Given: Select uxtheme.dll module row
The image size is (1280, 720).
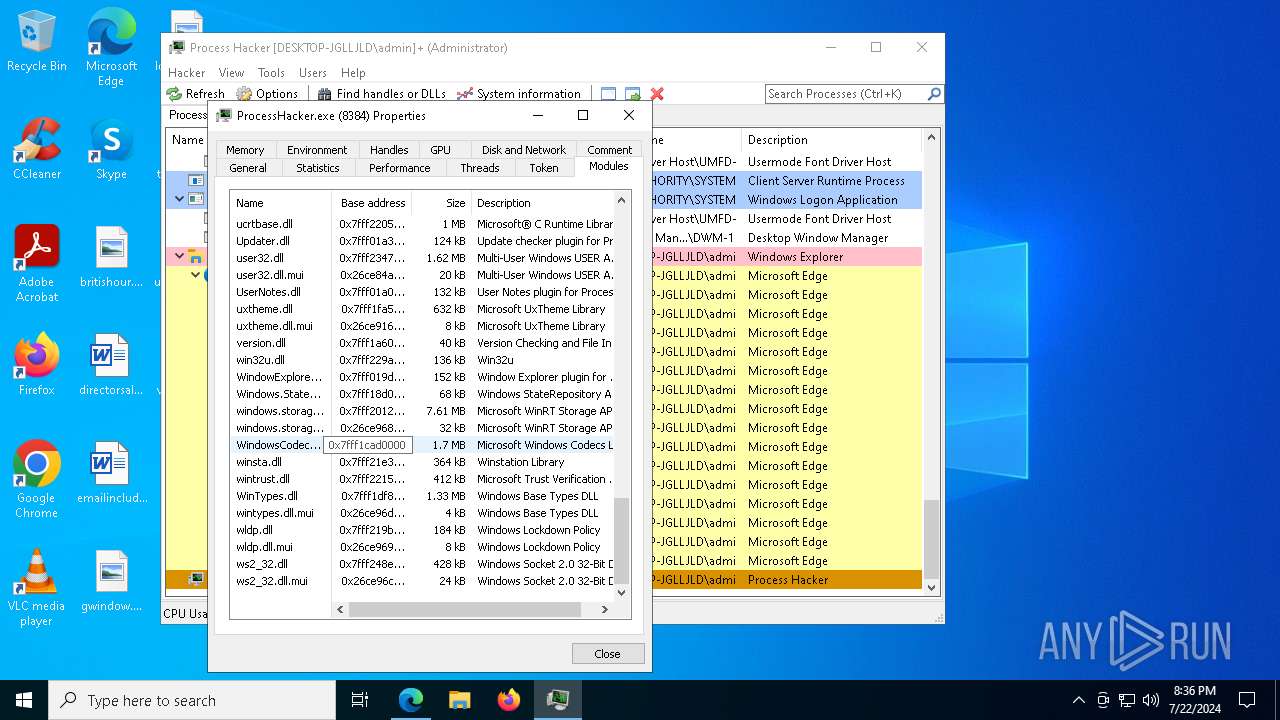Looking at the screenshot, I should point(422,309).
